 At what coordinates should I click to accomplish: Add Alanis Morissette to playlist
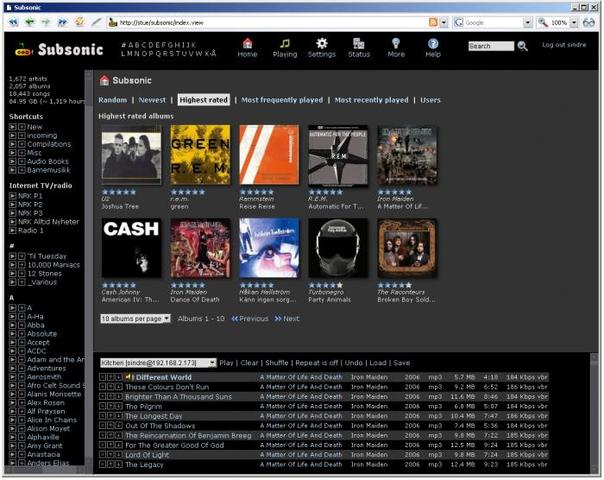point(22,394)
